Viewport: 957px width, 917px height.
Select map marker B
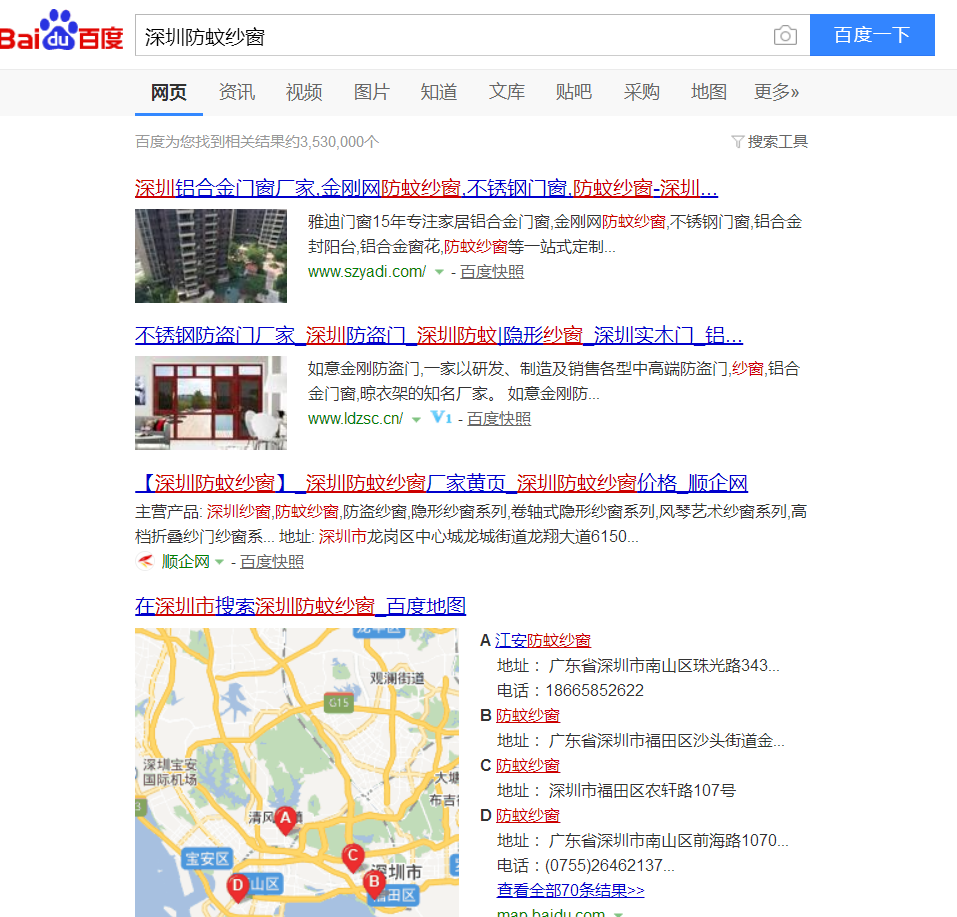coord(374,883)
